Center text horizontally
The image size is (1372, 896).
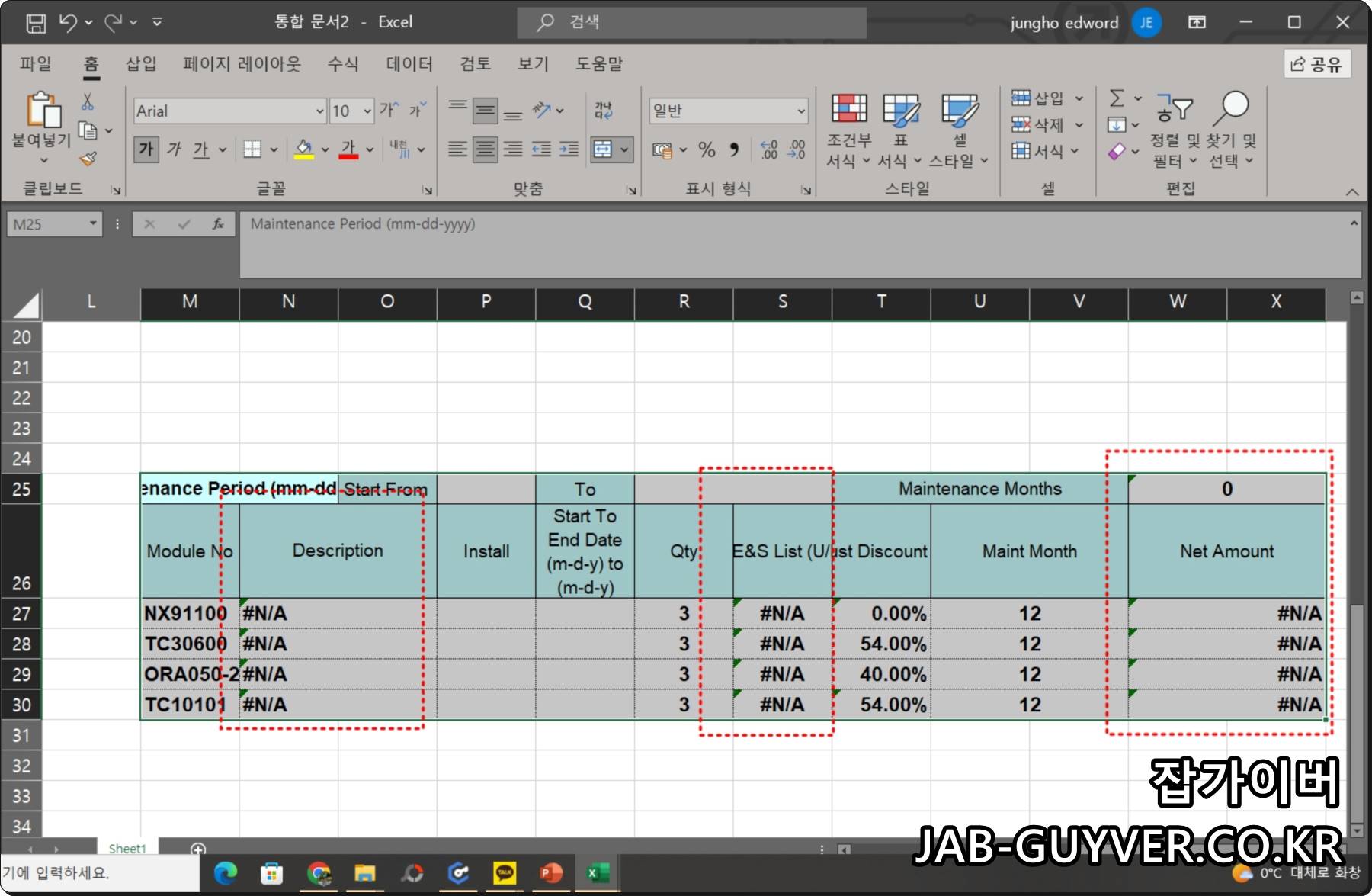486,149
